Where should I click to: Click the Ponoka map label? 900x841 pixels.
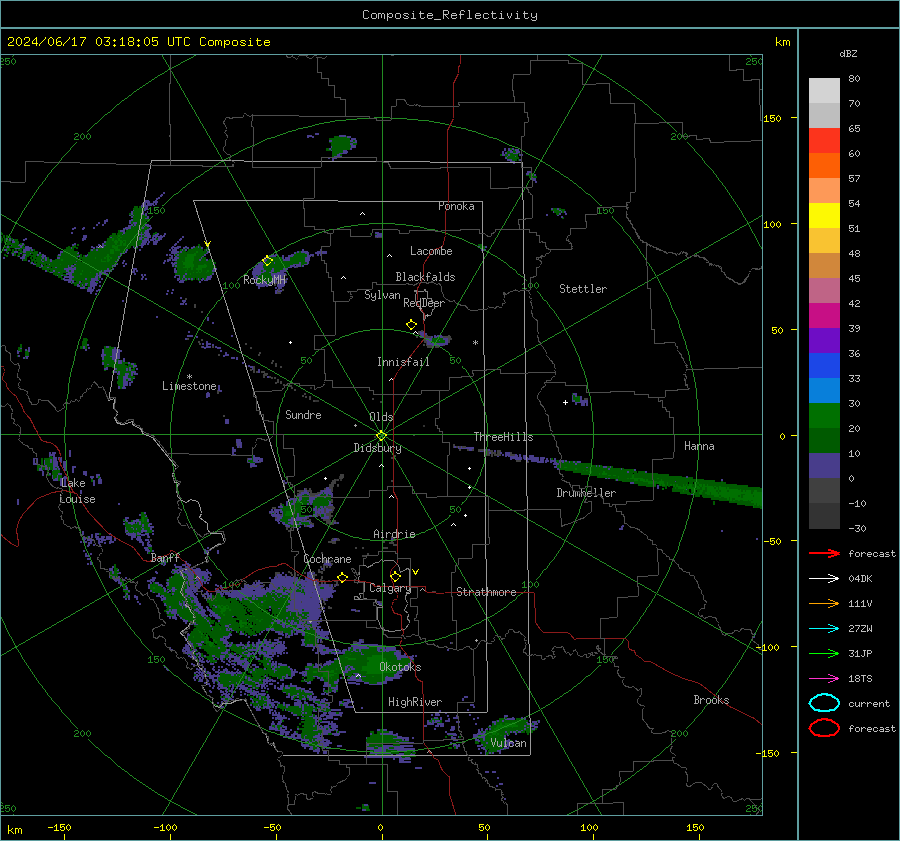[x=456, y=206]
